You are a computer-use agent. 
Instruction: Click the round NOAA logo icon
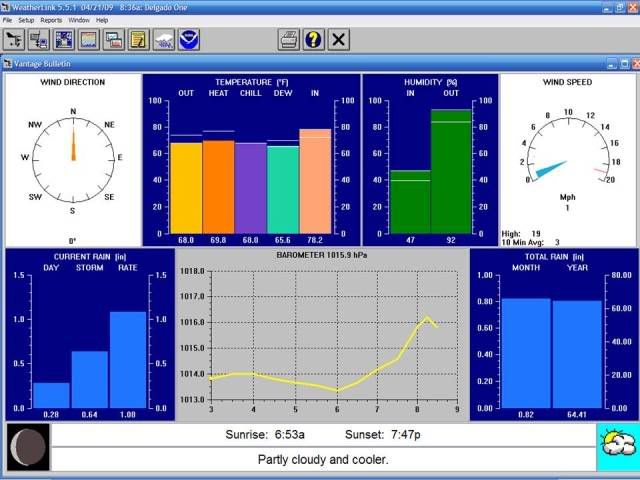(189, 40)
